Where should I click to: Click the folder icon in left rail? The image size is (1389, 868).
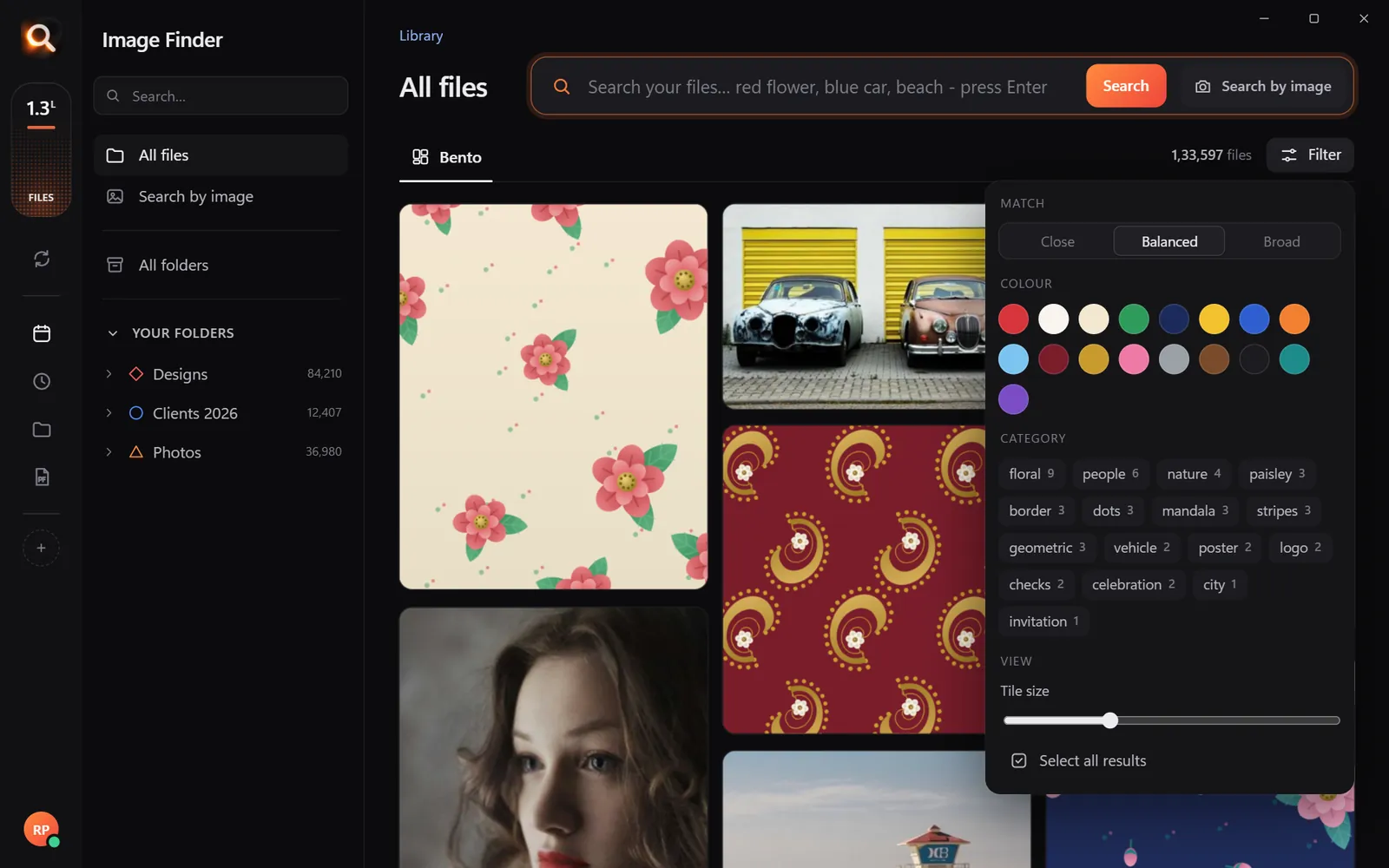pyautogui.click(x=41, y=430)
